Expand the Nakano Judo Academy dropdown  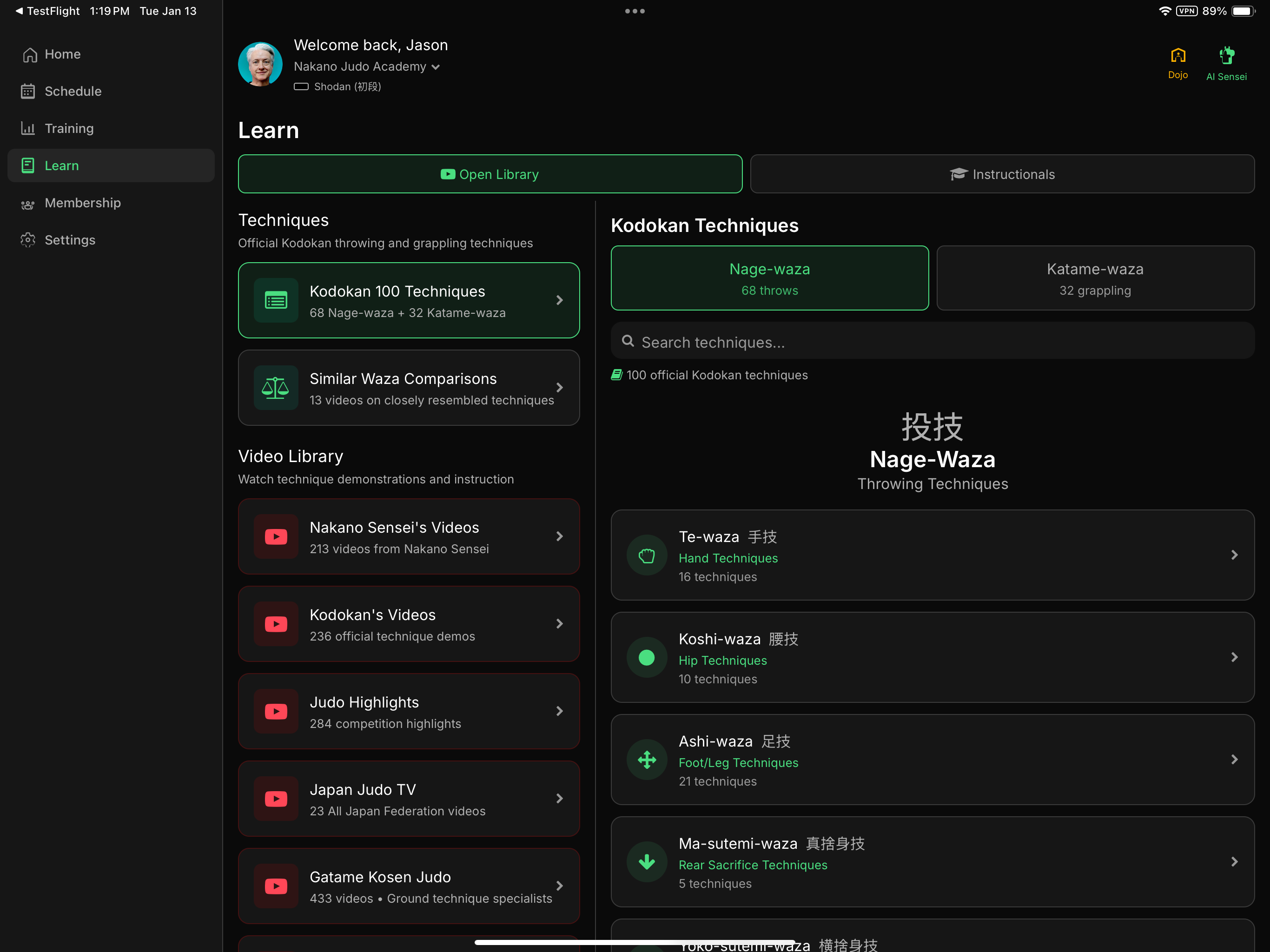pyautogui.click(x=436, y=67)
